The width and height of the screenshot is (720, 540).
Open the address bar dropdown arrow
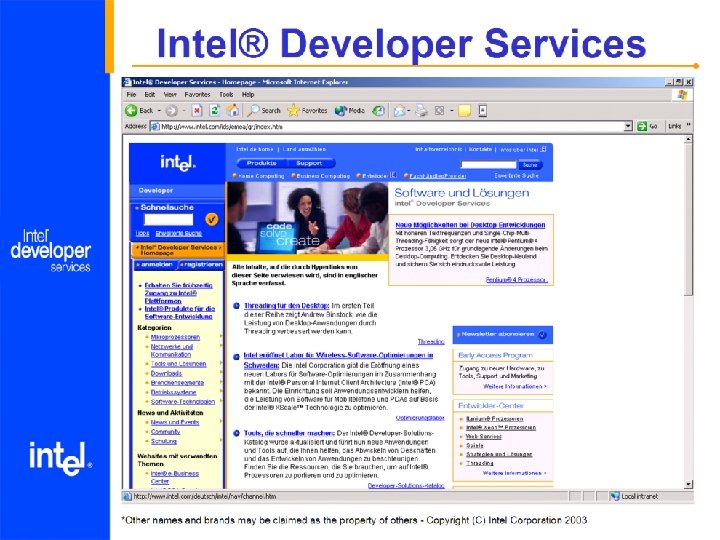pos(628,126)
